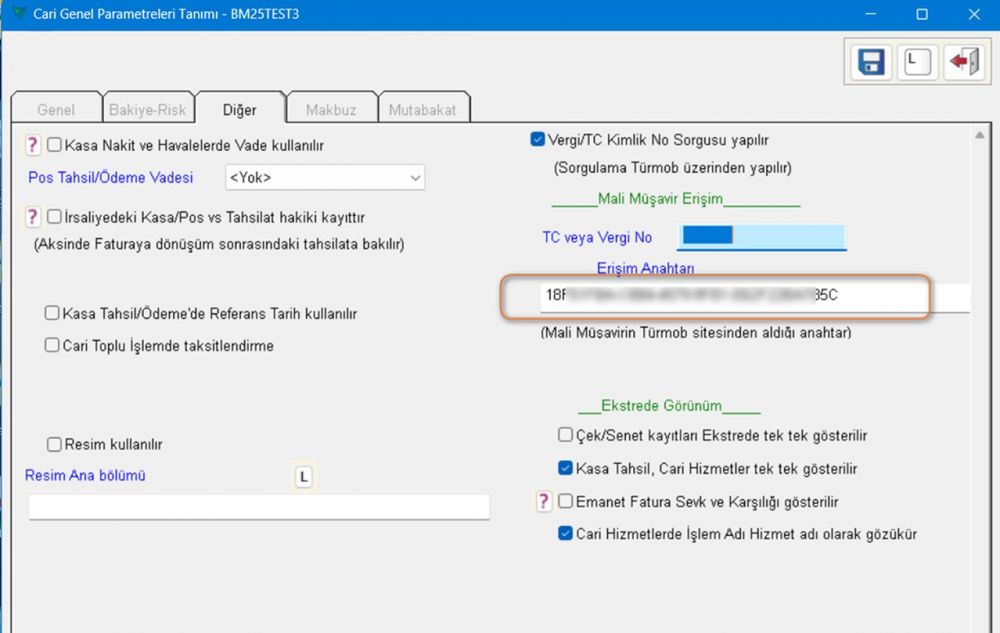Image resolution: width=1000 pixels, height=633 pixels.
Task: Select the Bakiye-Risk tab
Action: click(x=147, y=110)
